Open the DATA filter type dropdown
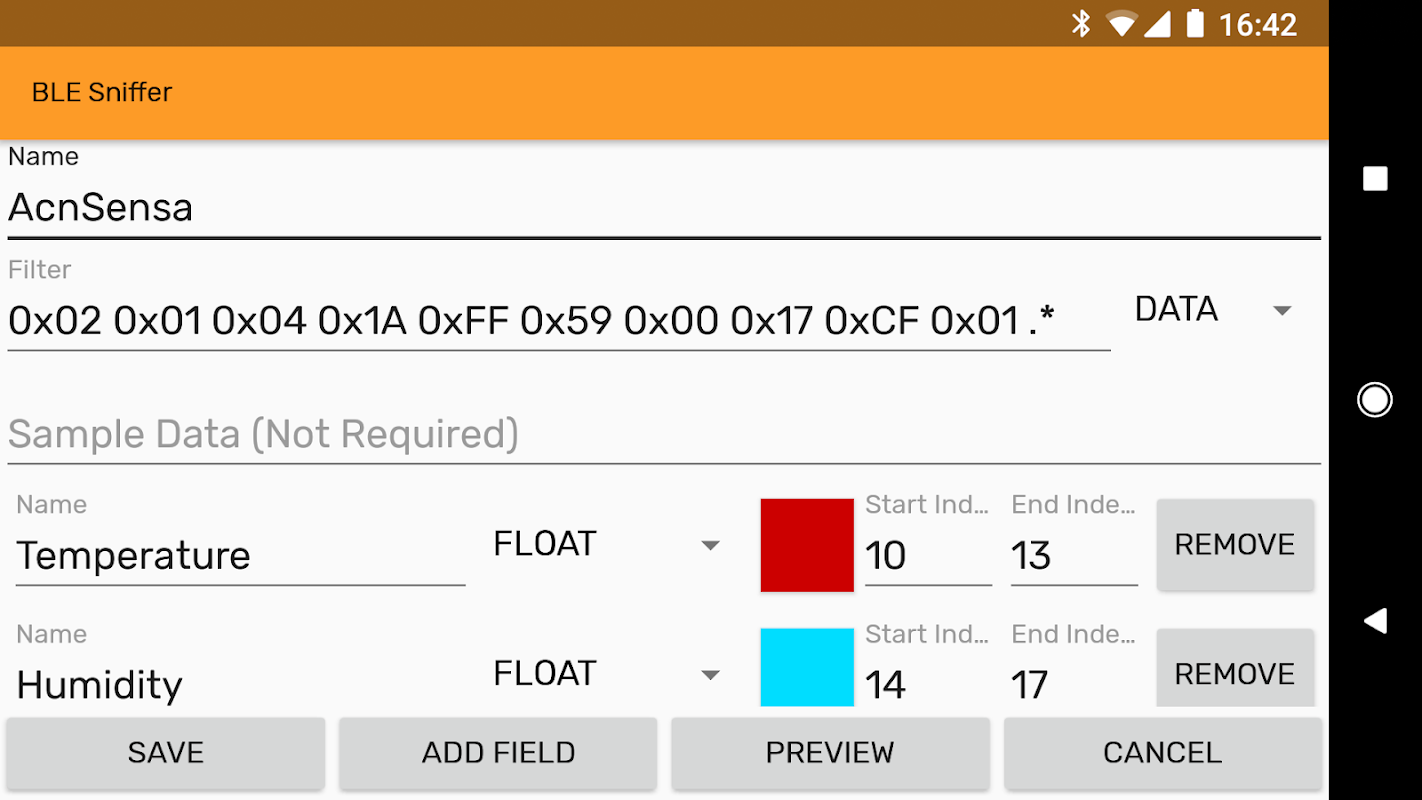This screenshot has width=1422, height=800. (1212, 310)
